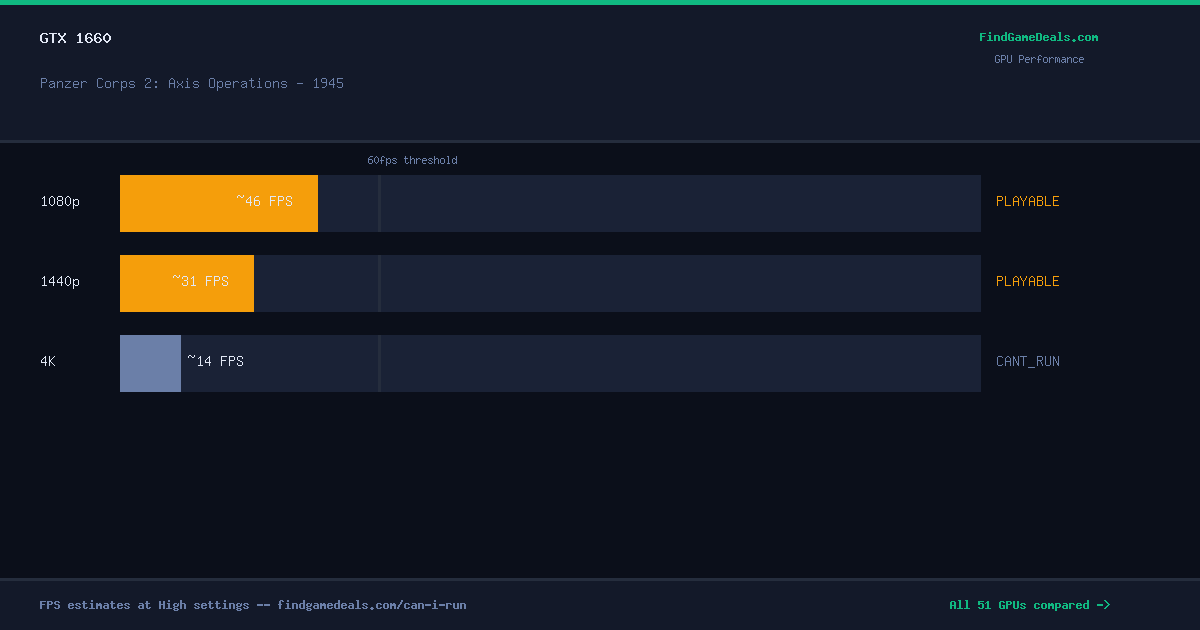Screen dimensions: 1200x630
Task: Click the blue-gray 4K FPS bar
Action: click(150, 363)
